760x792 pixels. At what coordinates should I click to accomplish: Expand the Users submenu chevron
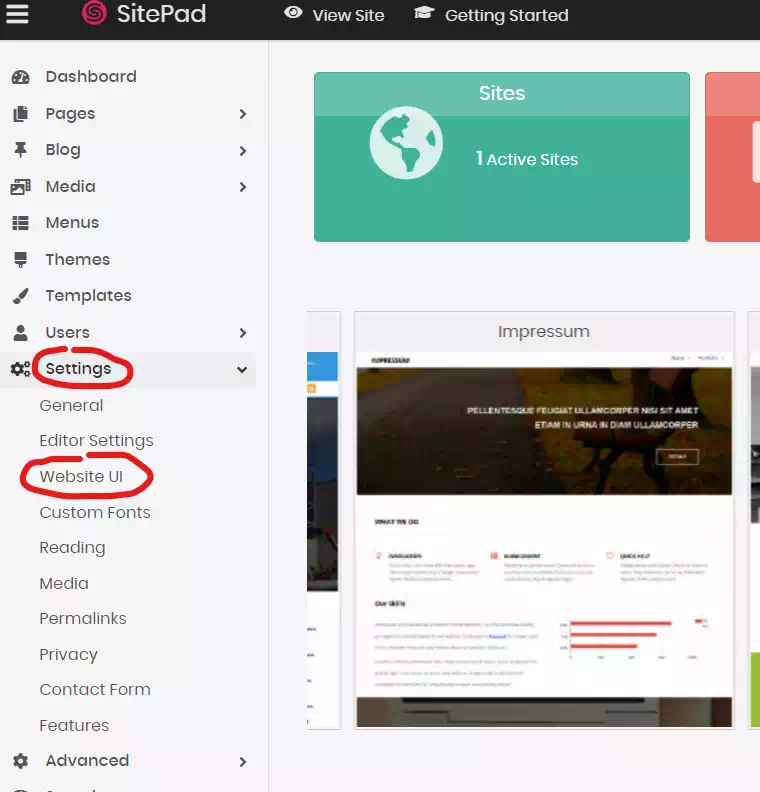[x=243, y=333]
